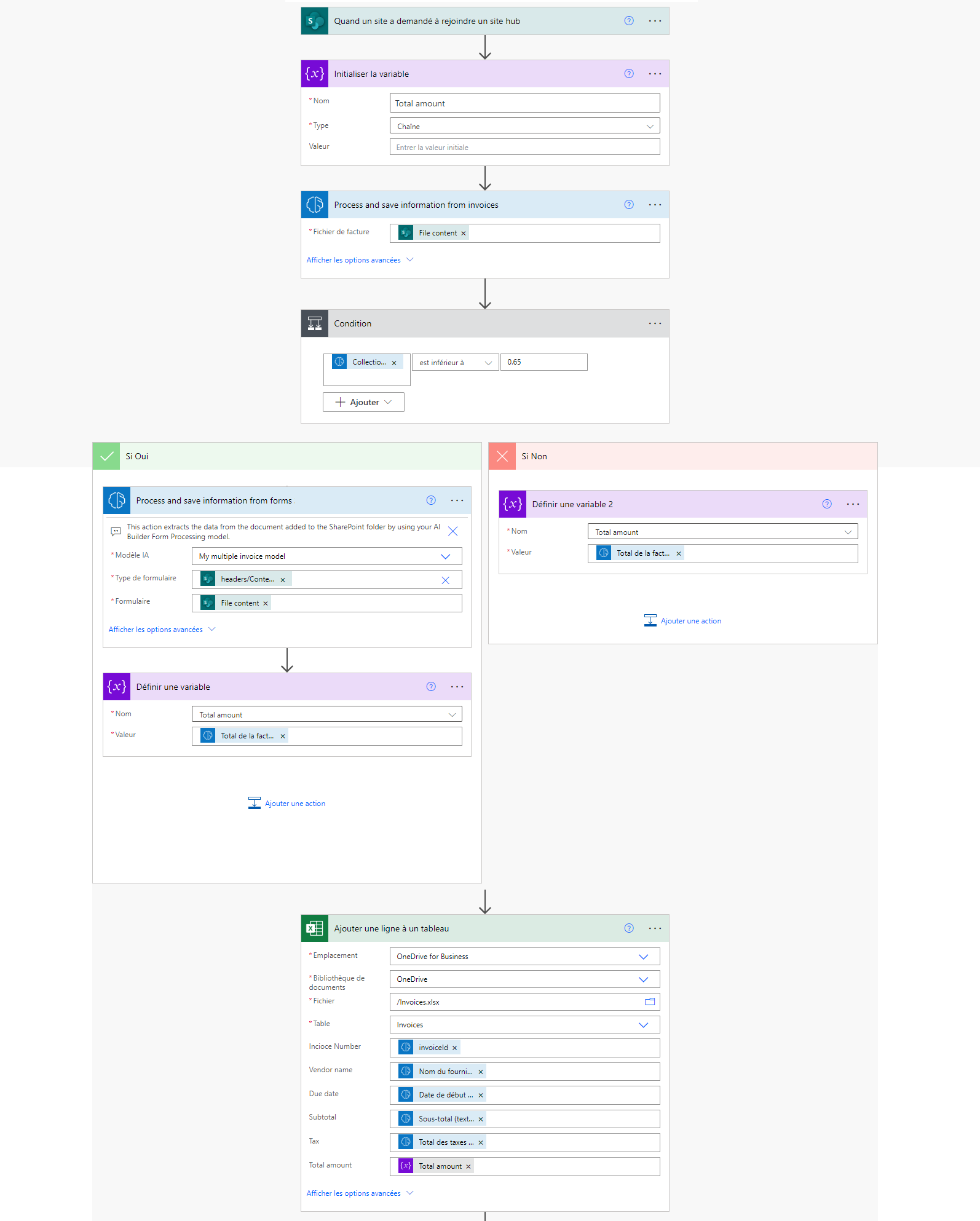Remove invoiceId token from Incioce Number
Image resolution: width=980 pixels, height=1221 pixels.
(x=455, y=1048)
